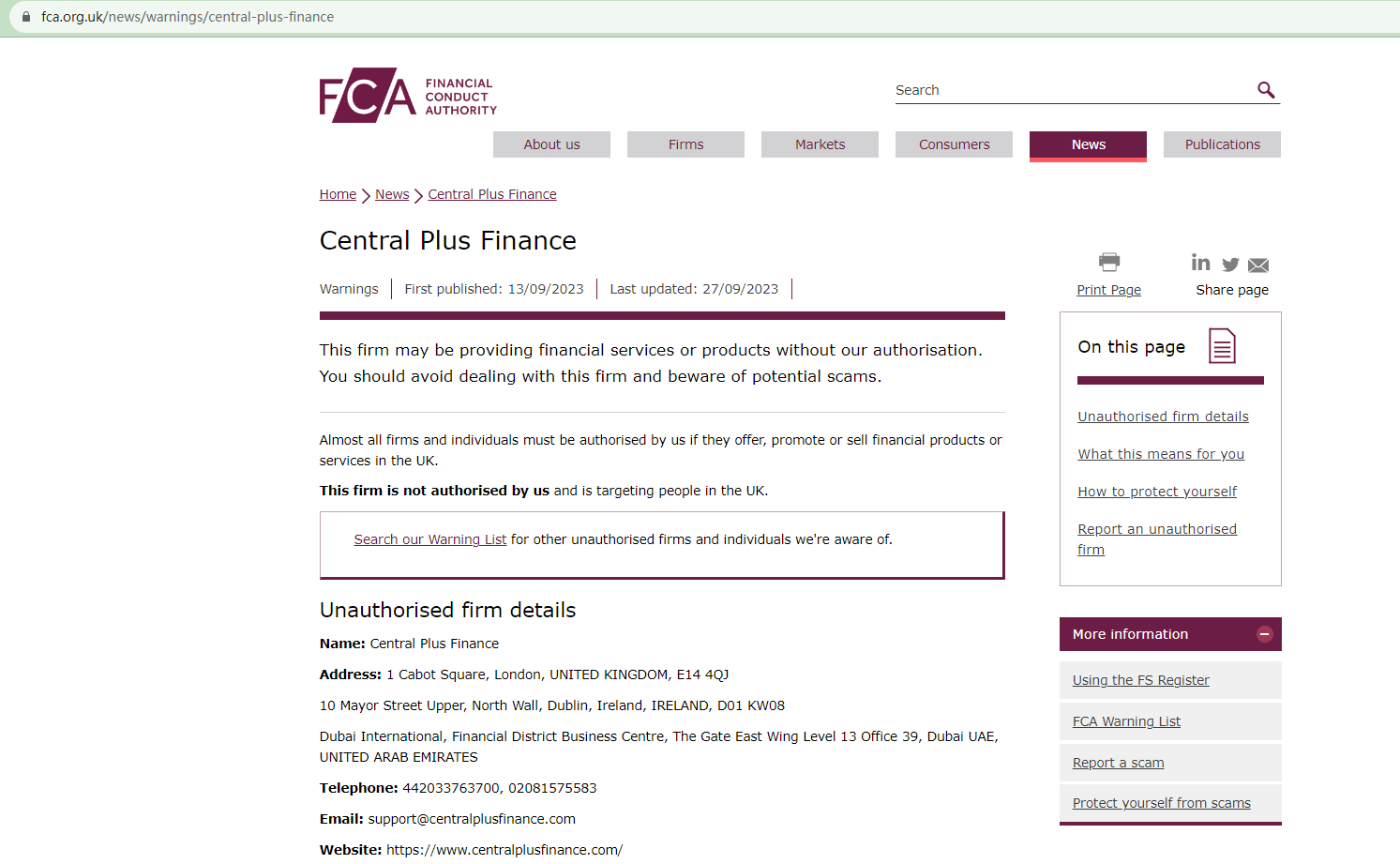Click the search magnifying glass icon
The width and height of the screenshot is (1400, 864).
(x=1266, y=89)
